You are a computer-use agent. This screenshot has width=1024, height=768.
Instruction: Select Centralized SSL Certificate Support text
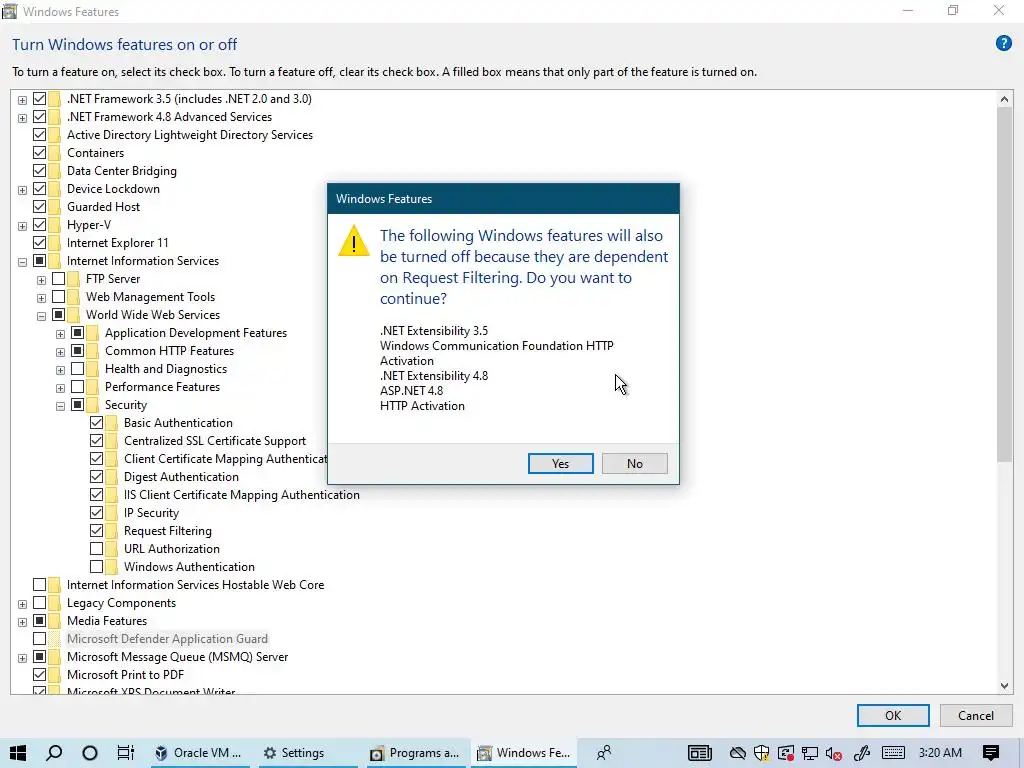(x=215, y=441)
